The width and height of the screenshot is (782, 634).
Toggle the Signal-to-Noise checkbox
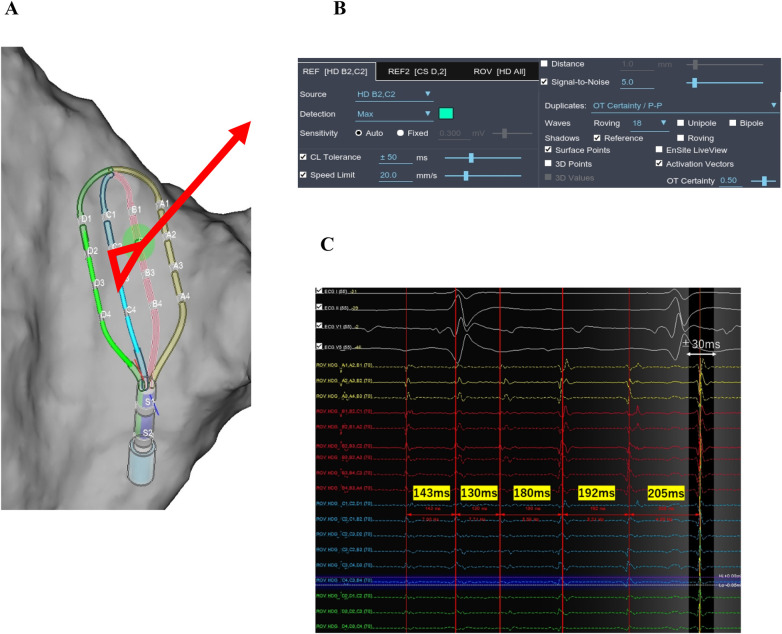click(544, 82)
